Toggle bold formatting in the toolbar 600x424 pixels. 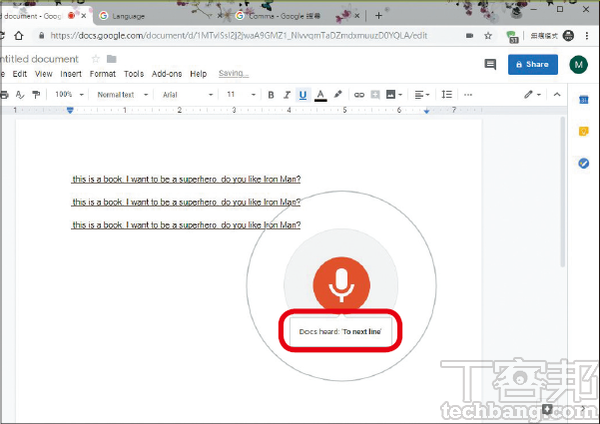[x=270, y=95]
